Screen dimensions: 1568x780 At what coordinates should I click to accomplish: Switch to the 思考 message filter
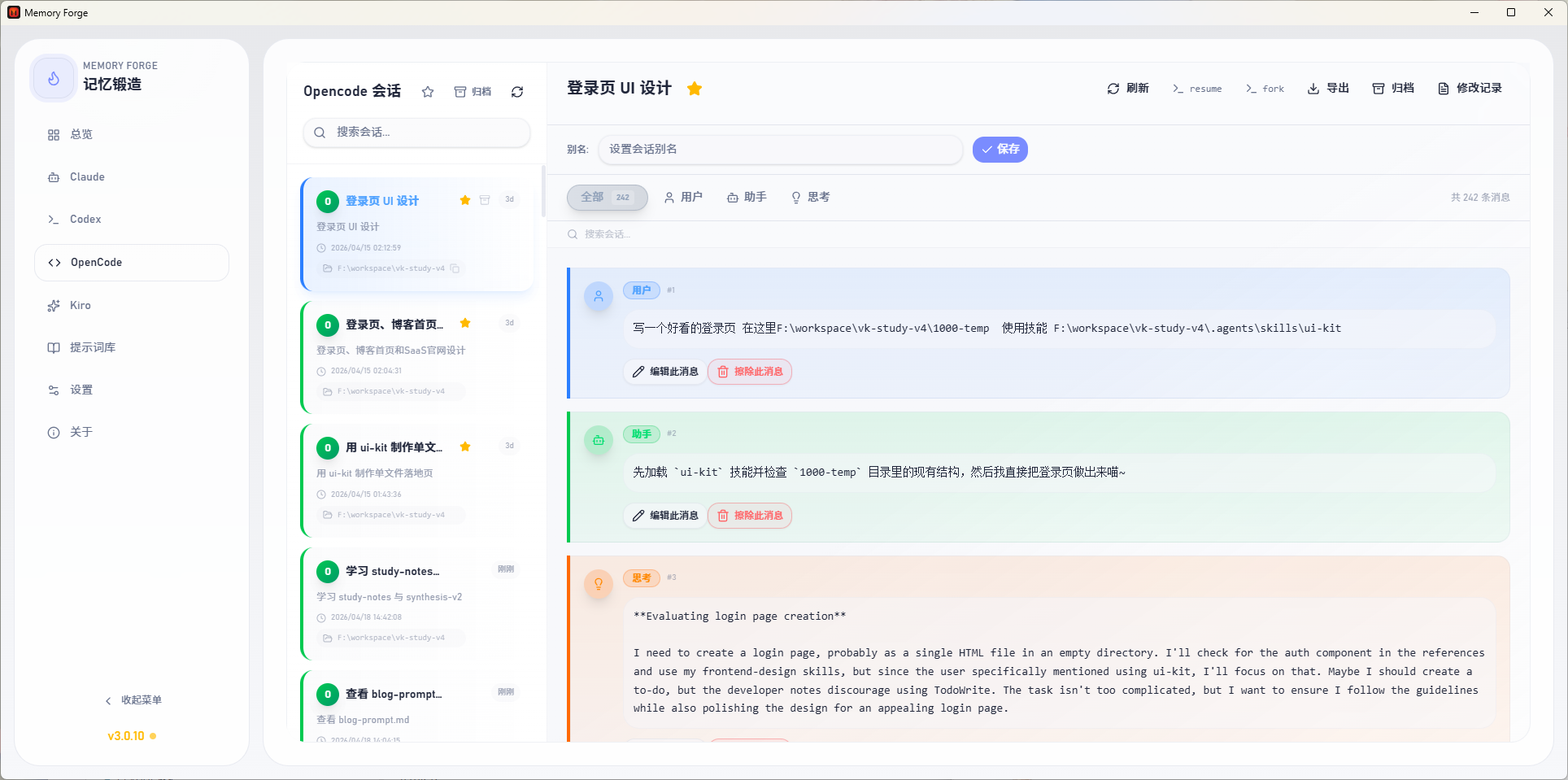[x=810, y=198]
